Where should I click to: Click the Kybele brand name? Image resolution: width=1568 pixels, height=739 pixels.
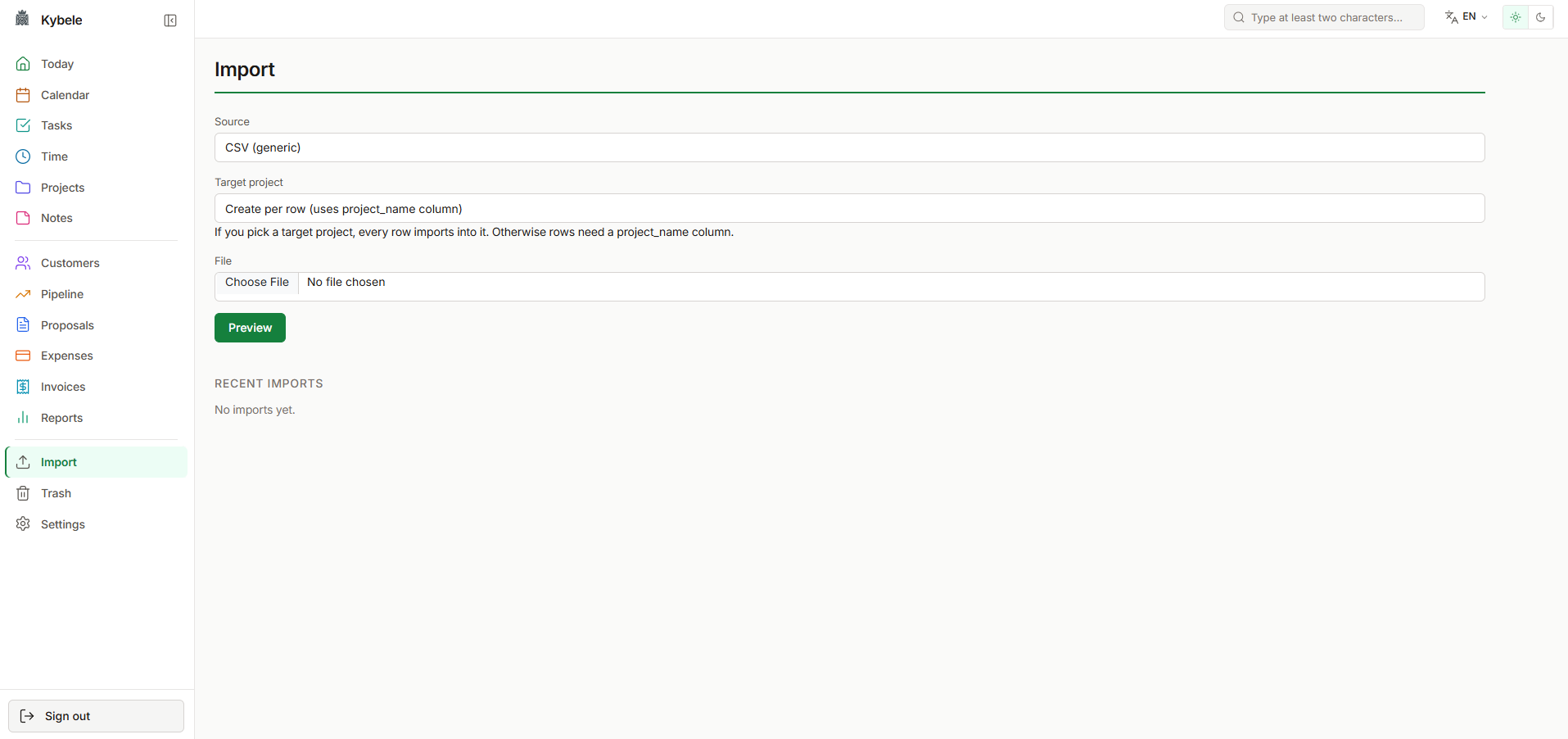[61, 20]
